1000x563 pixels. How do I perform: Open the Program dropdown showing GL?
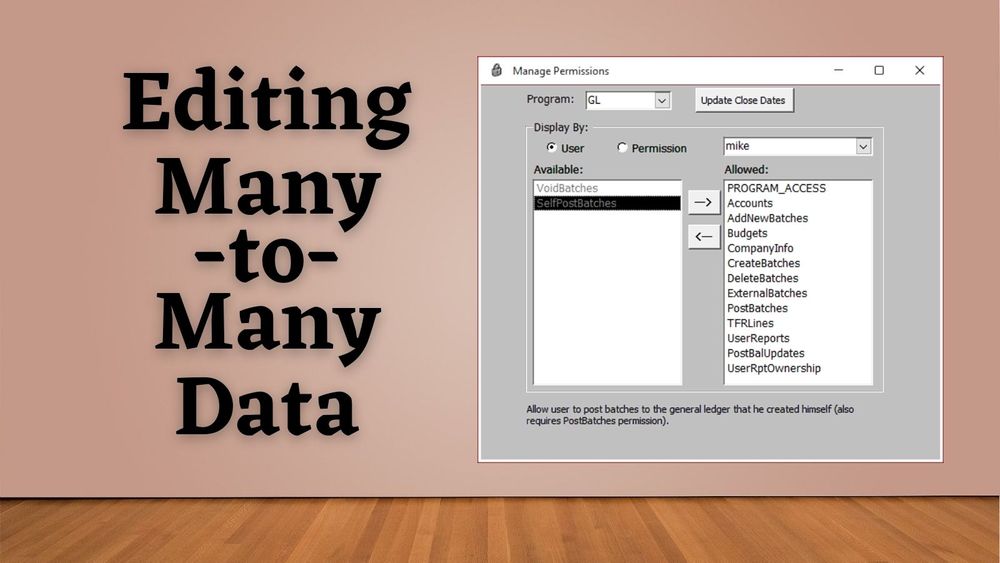[662, 100]
